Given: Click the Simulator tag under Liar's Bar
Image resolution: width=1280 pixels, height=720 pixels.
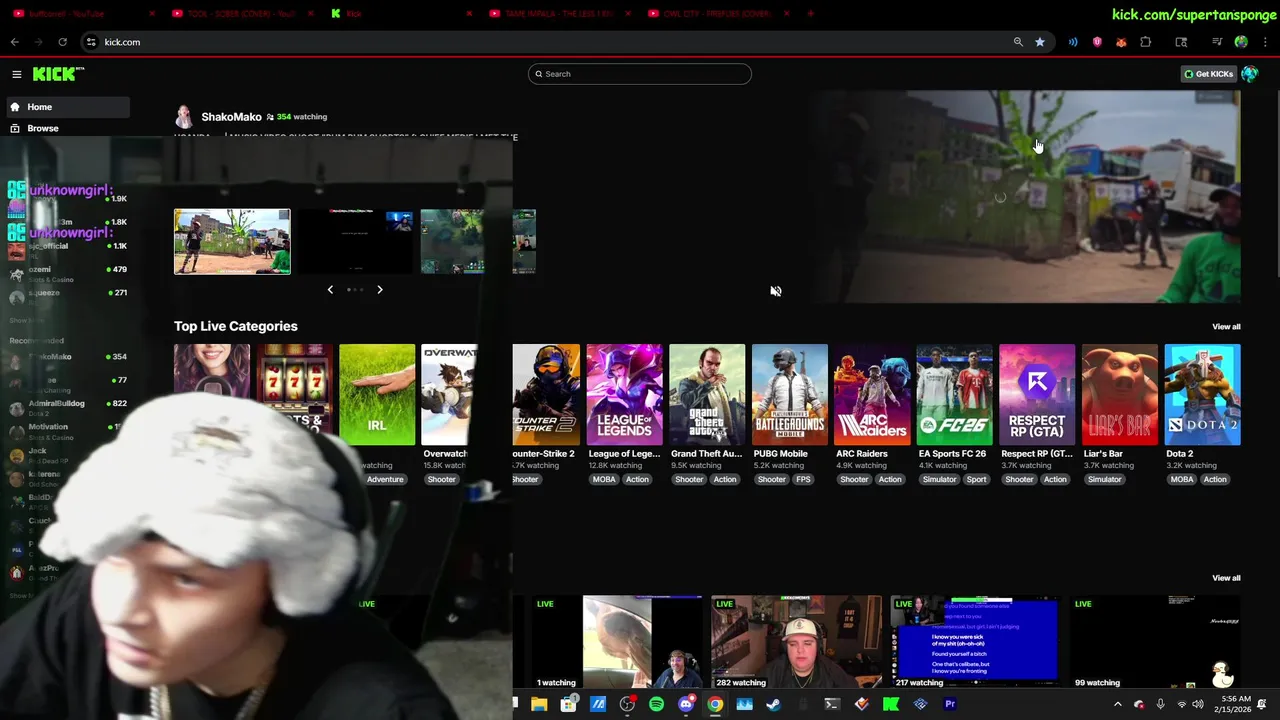Looking at the screenshot, I should (x=1105, y=479).
